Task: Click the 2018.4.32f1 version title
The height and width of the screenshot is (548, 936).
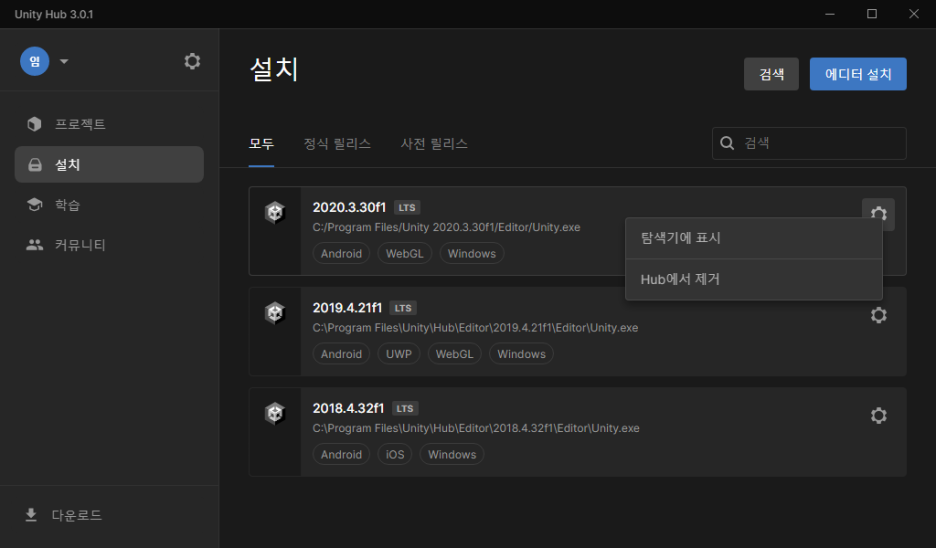Action: (348, 408)
